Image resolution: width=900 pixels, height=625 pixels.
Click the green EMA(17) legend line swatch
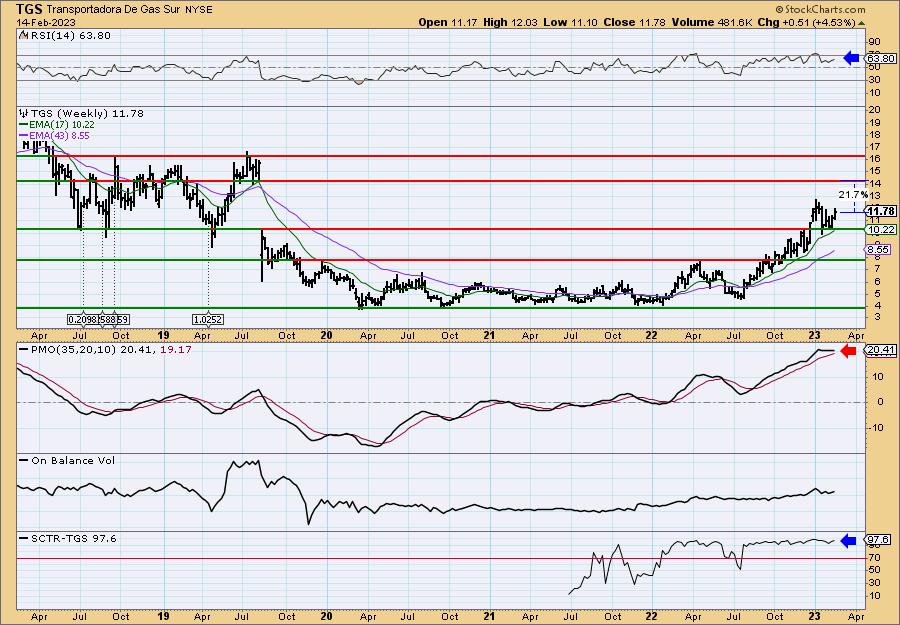[x=23, y=125]
